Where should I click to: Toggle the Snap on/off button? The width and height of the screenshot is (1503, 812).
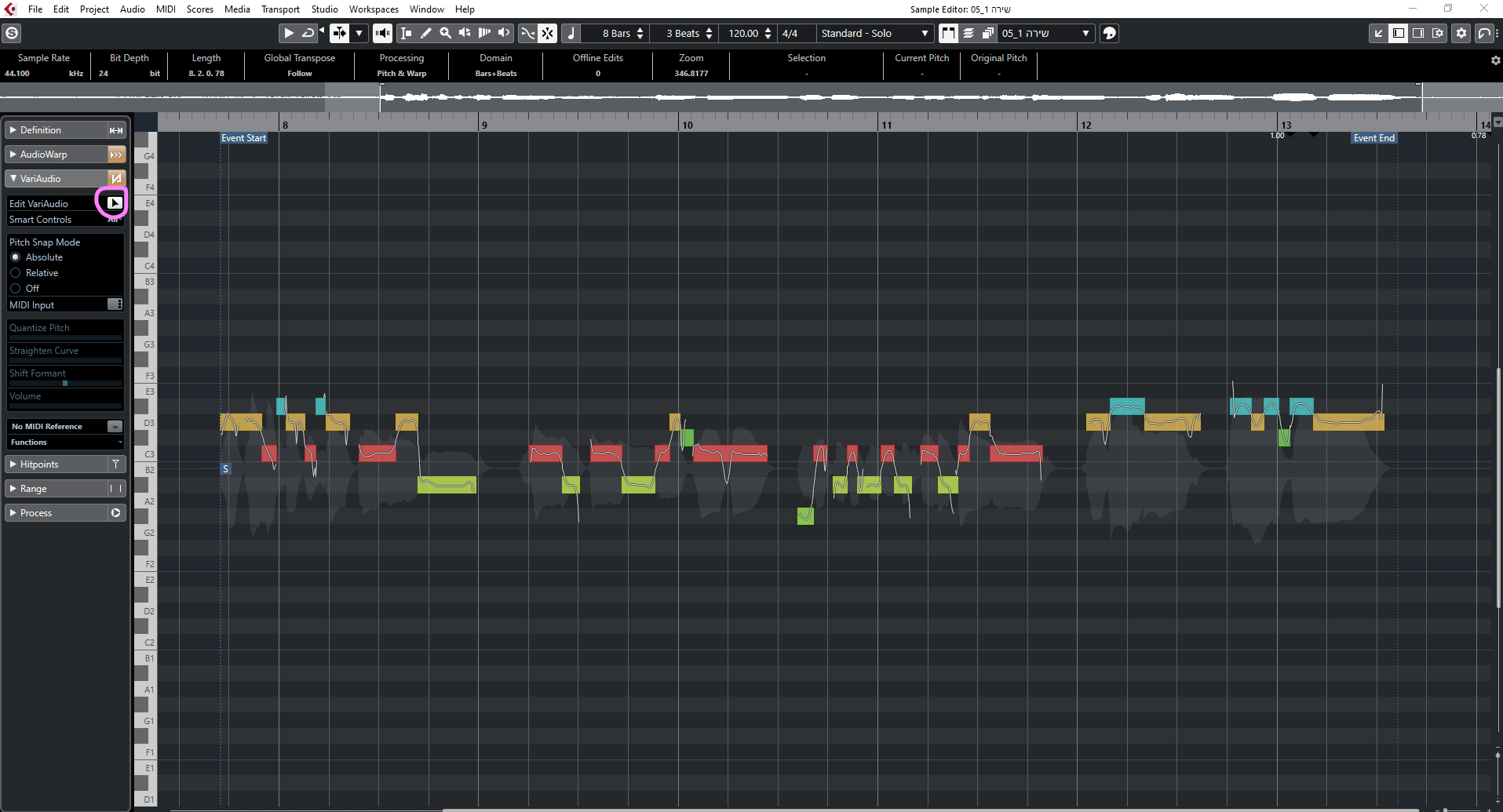click(547, 33)
